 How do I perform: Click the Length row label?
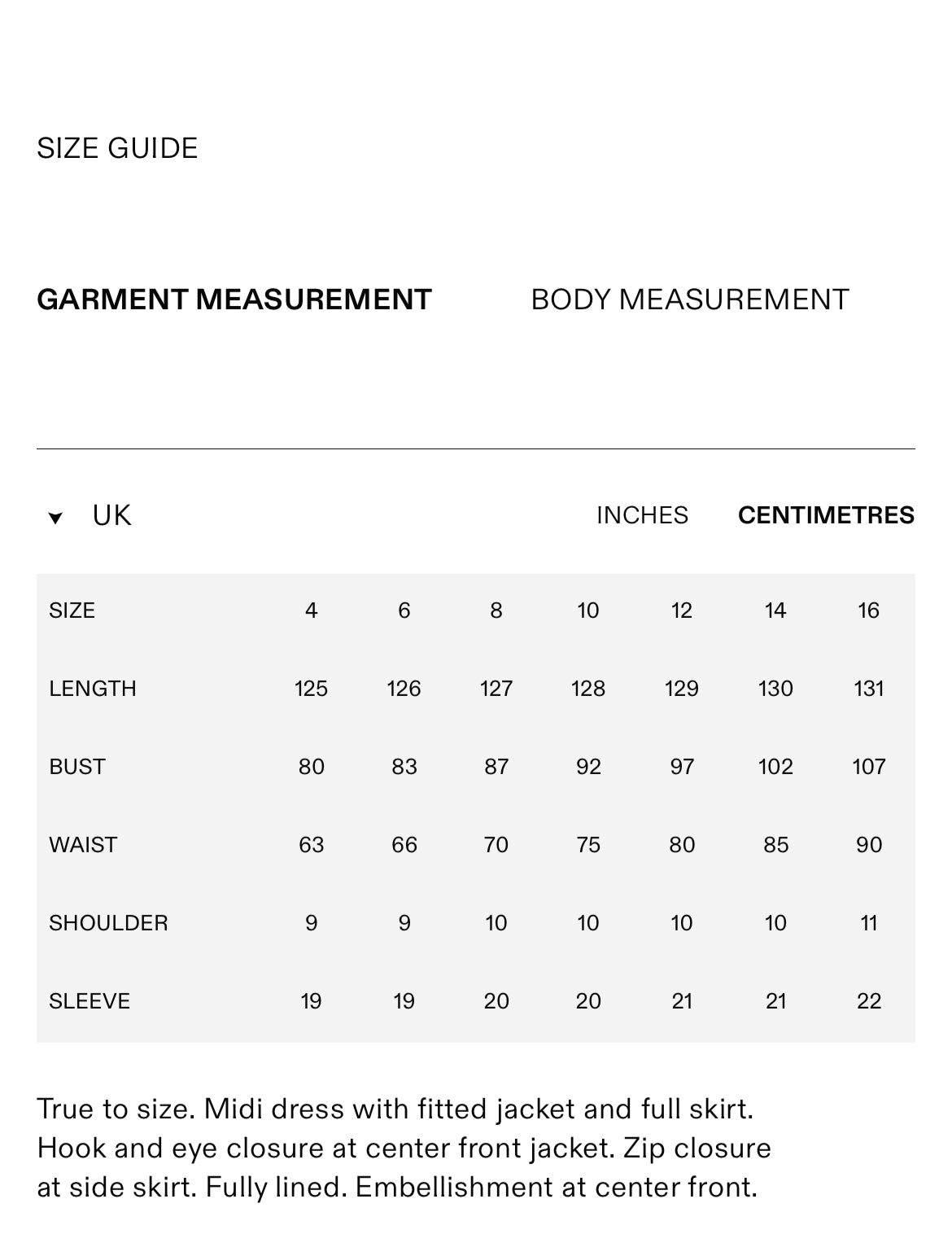click(93, 689)
